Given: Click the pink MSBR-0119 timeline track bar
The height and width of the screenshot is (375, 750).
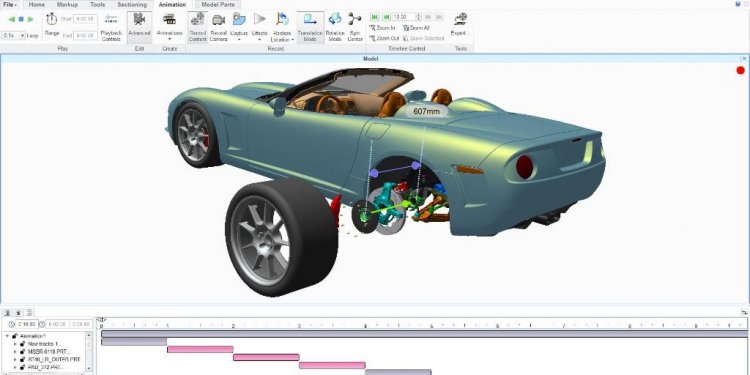Looking at the screenshot, I should (200, 349).
